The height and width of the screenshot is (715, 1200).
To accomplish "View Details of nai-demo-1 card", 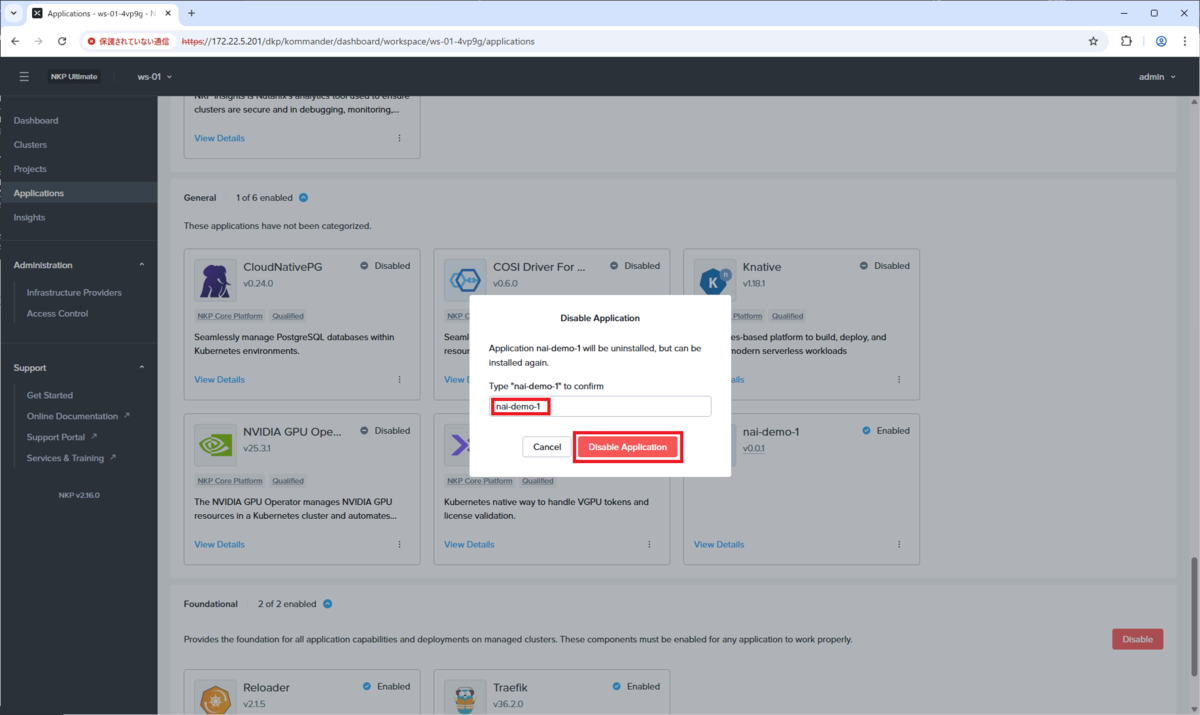I will coord(719,545).
